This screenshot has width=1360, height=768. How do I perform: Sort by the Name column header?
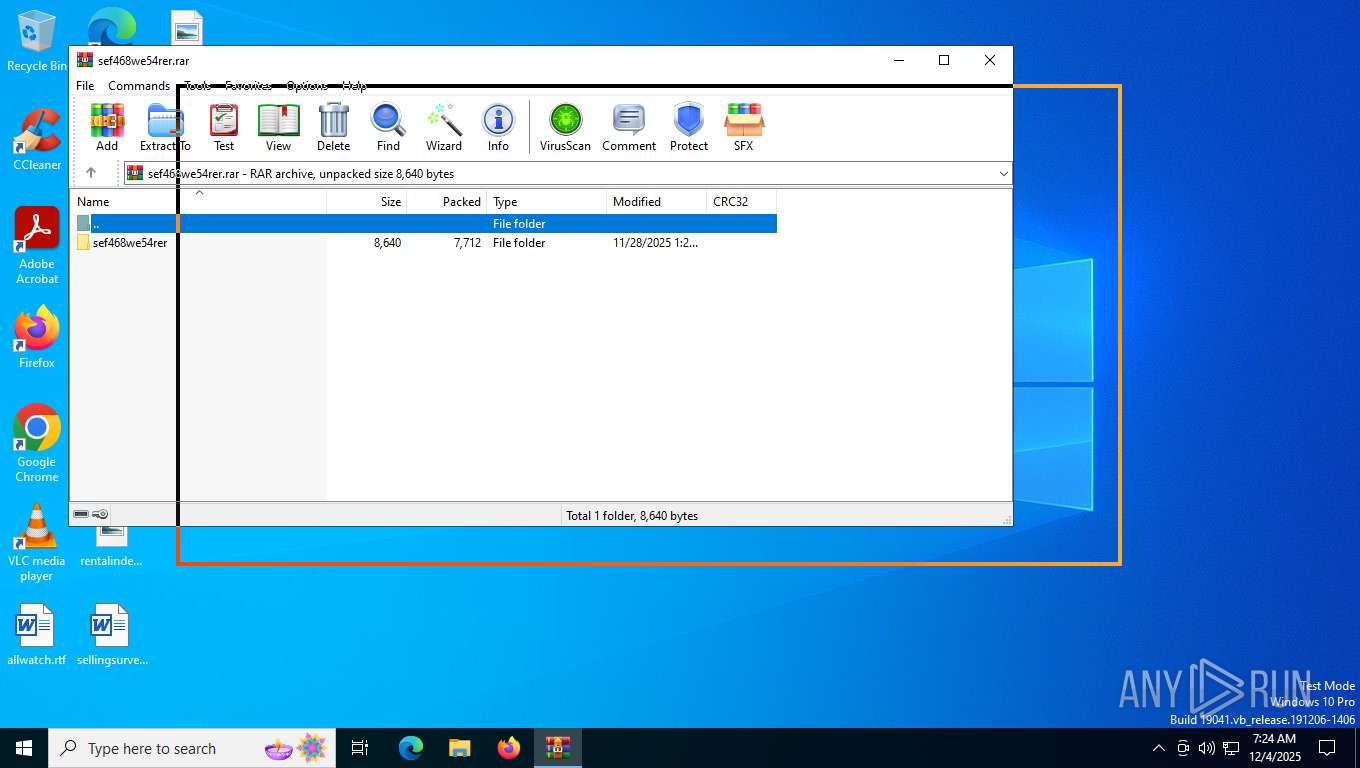tap(198, 201)
